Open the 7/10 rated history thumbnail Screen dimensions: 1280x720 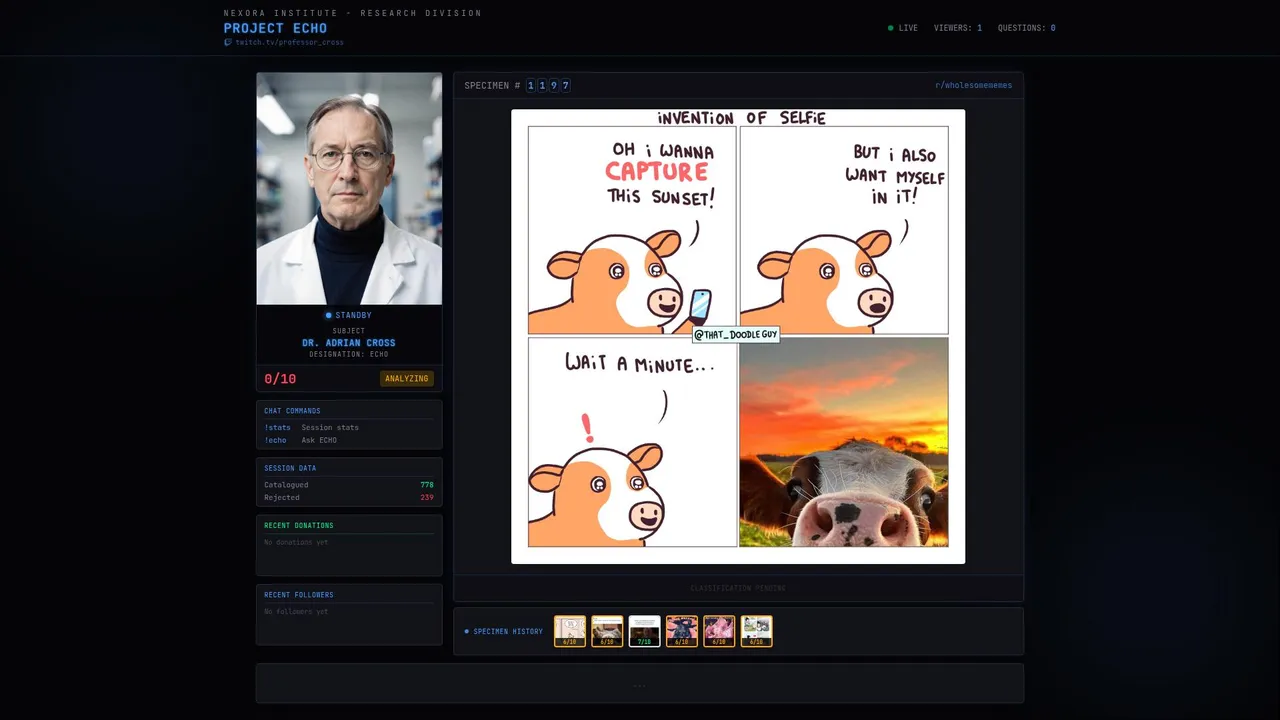tap(645, 631)
